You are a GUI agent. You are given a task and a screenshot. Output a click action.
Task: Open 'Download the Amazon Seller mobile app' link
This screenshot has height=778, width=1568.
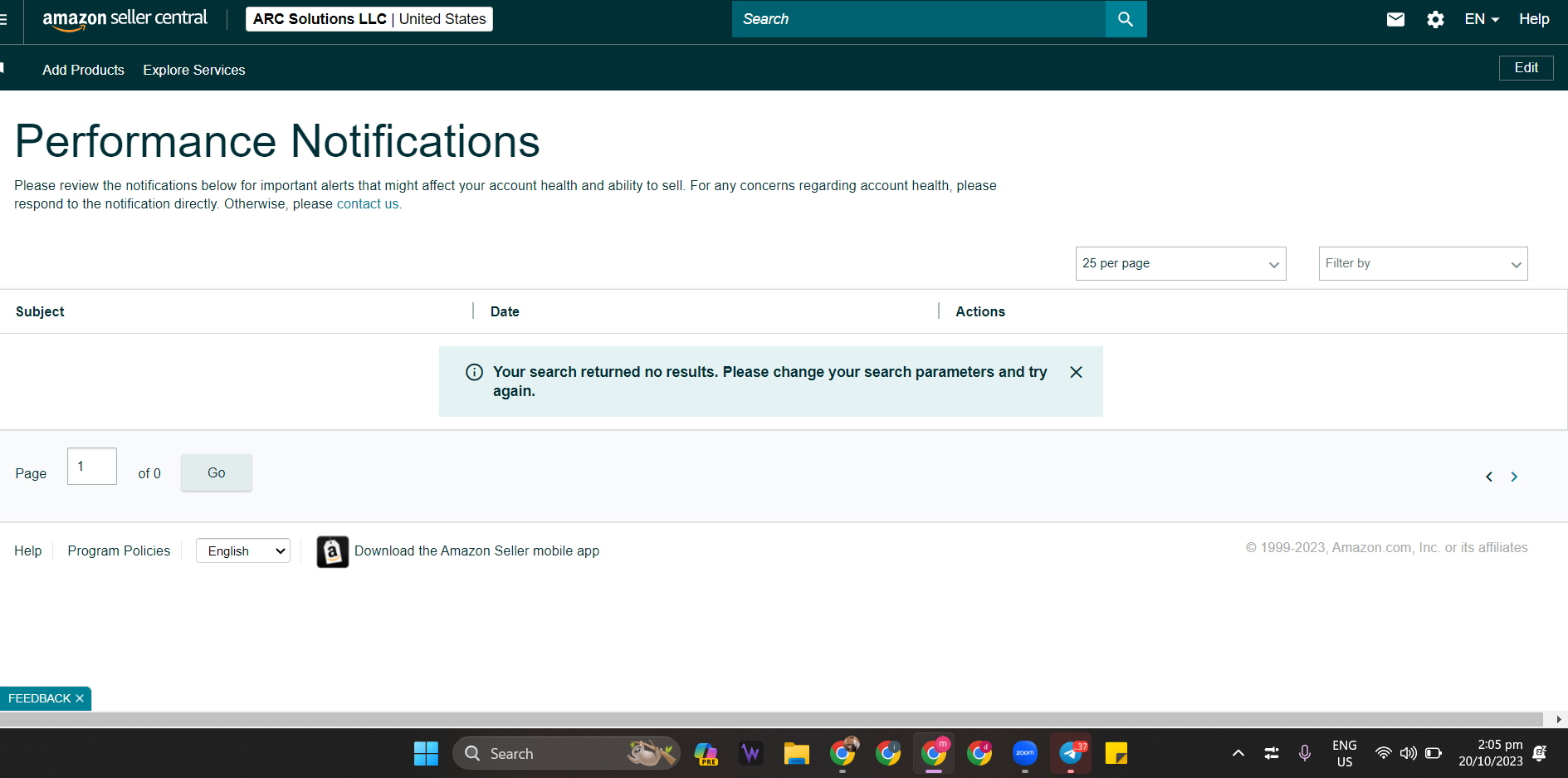(476, 550)
